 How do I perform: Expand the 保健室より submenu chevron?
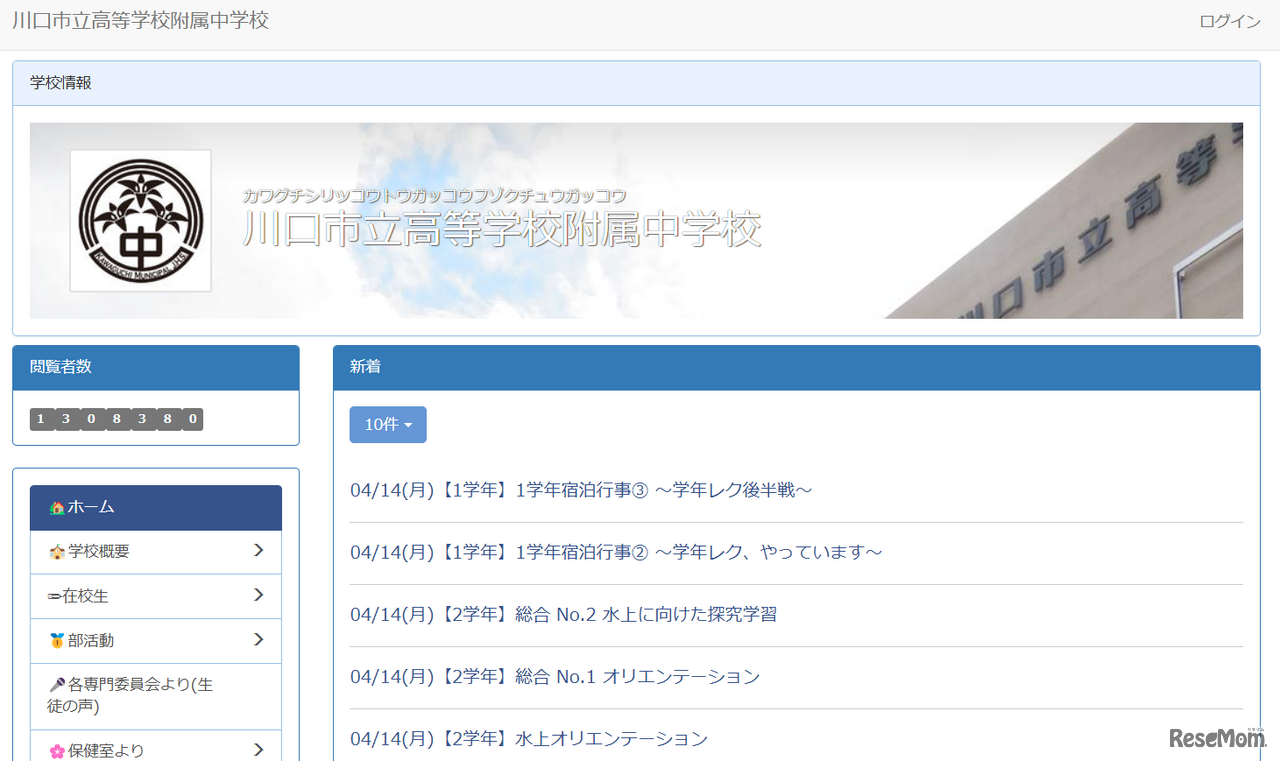coord(258,750)
